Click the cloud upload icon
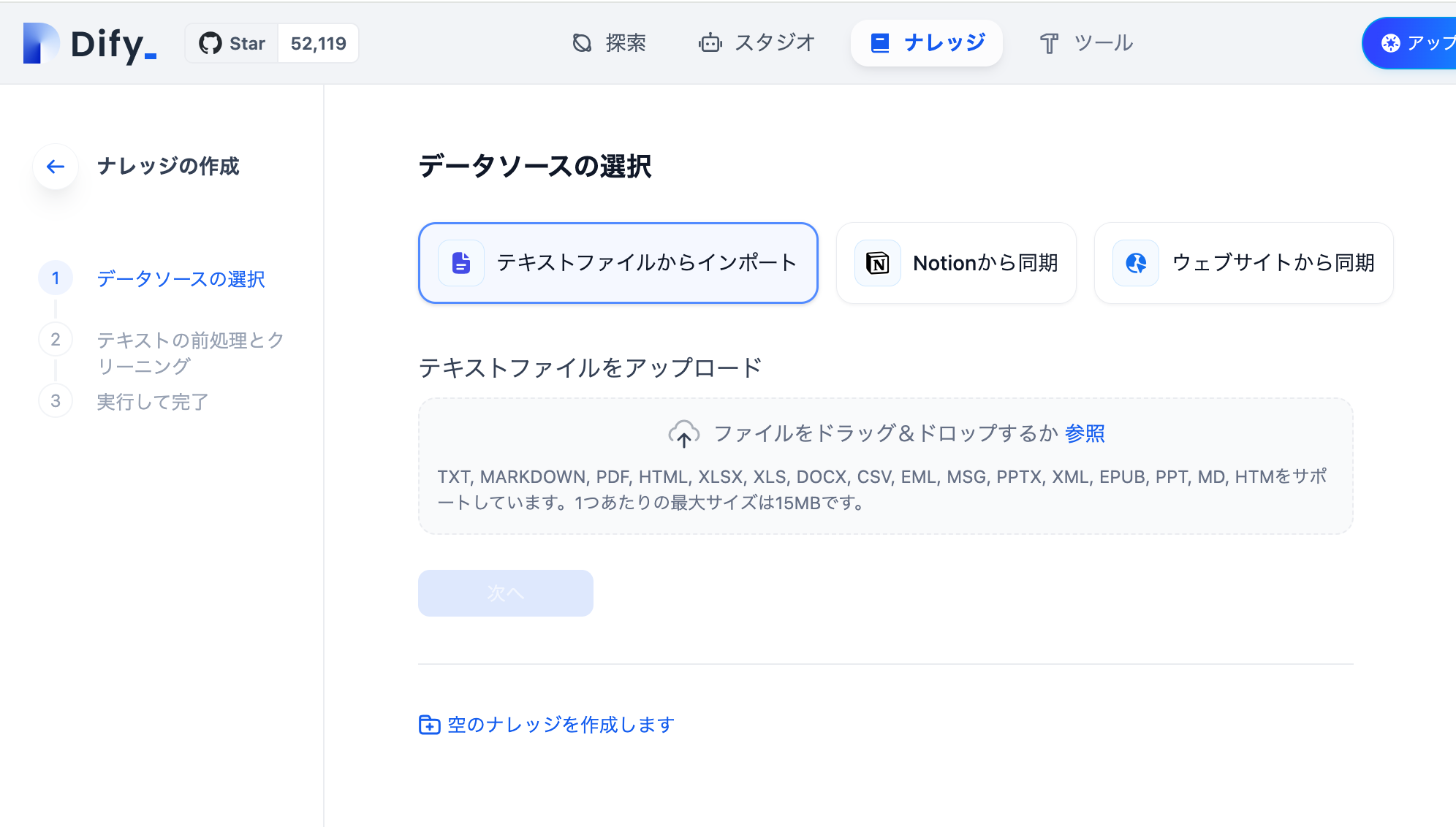The image size is (1456, 827). pos(684,433)
